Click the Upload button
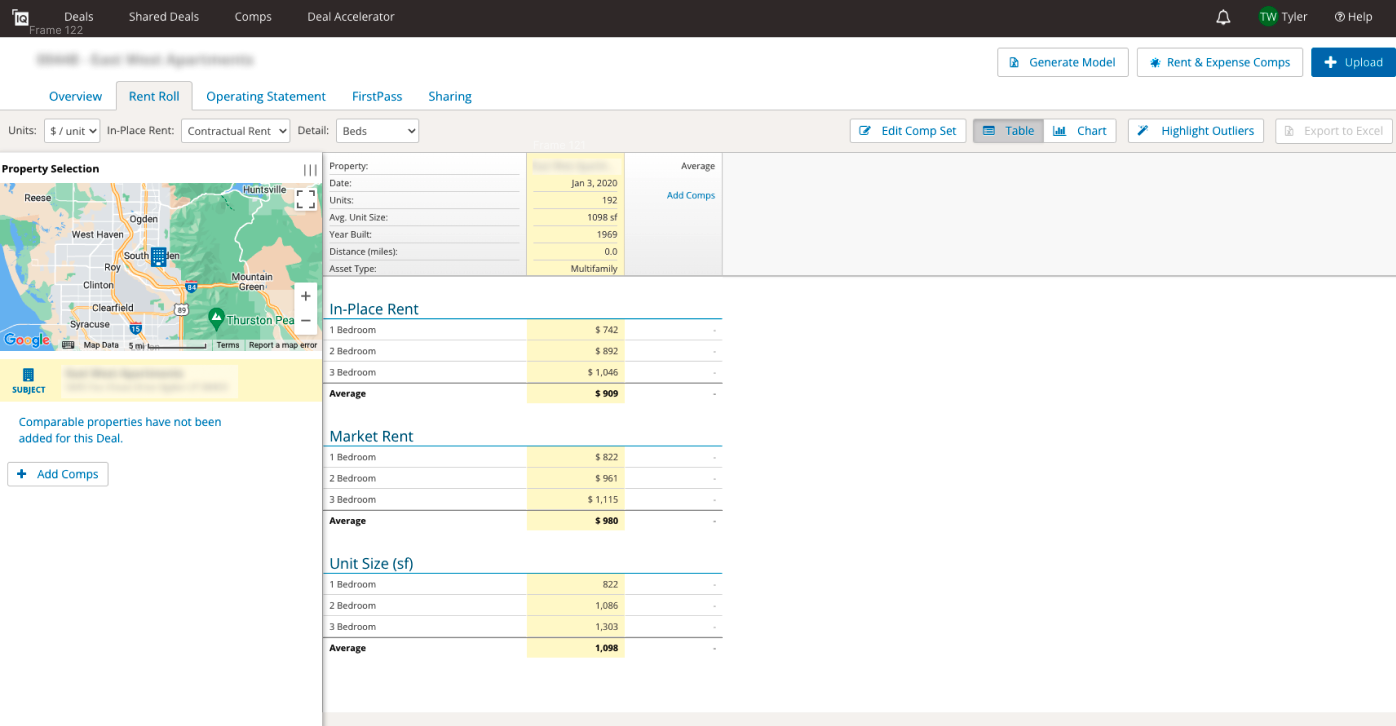The height and width of the screenshot is (726, 1396). (x=1354, y=62)
